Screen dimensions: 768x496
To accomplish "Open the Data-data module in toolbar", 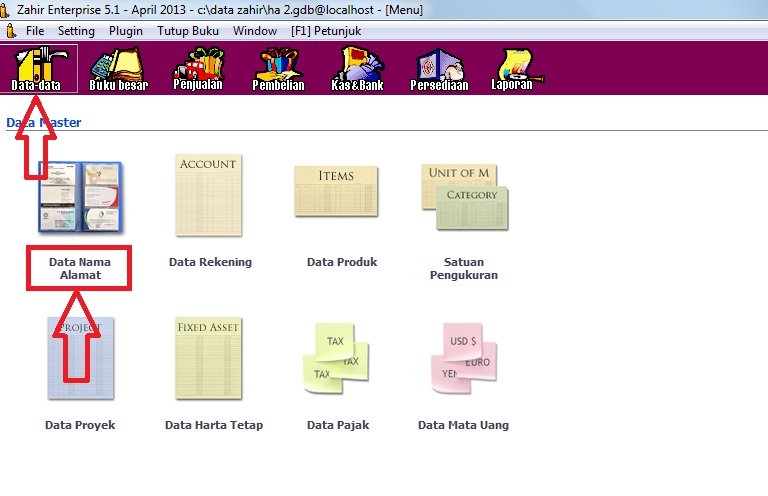I will coord(37,68).
